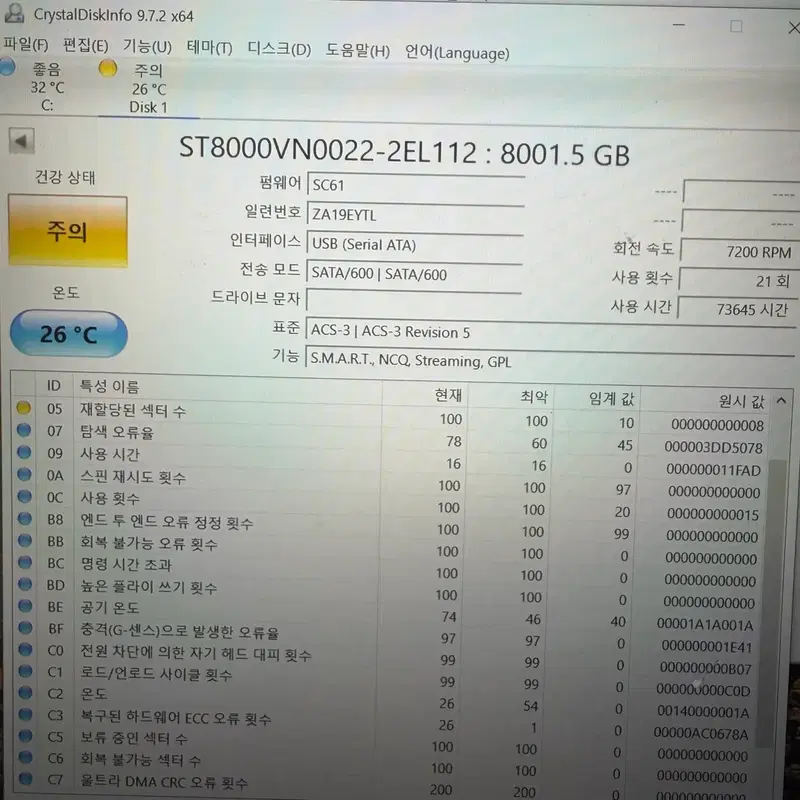Click the blue status dot for attribute BB
The width and height of the screenshot is (800, 800).
24,540
